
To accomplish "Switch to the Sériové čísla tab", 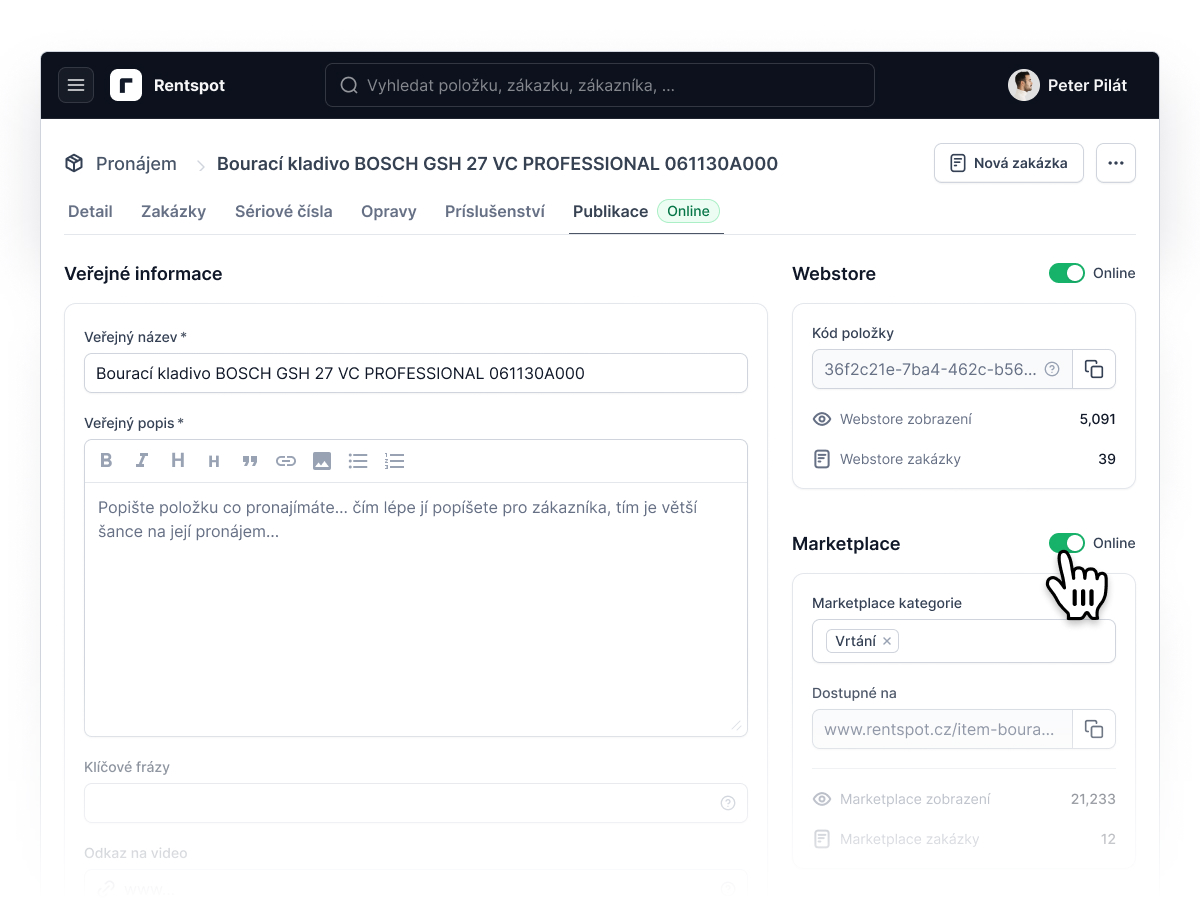I will [284, 211].
